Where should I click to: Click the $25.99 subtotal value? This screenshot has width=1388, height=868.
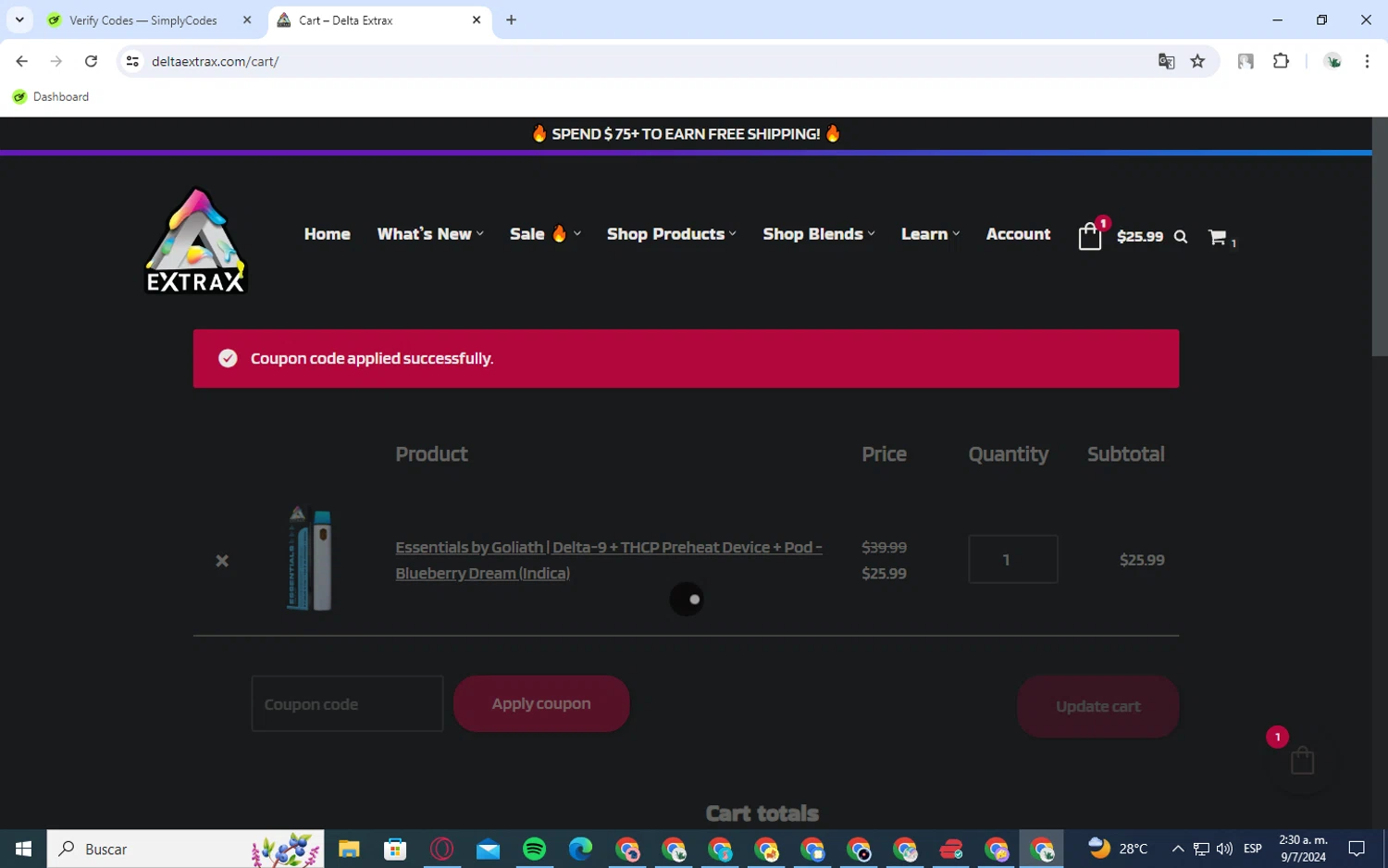[1142, 560]
